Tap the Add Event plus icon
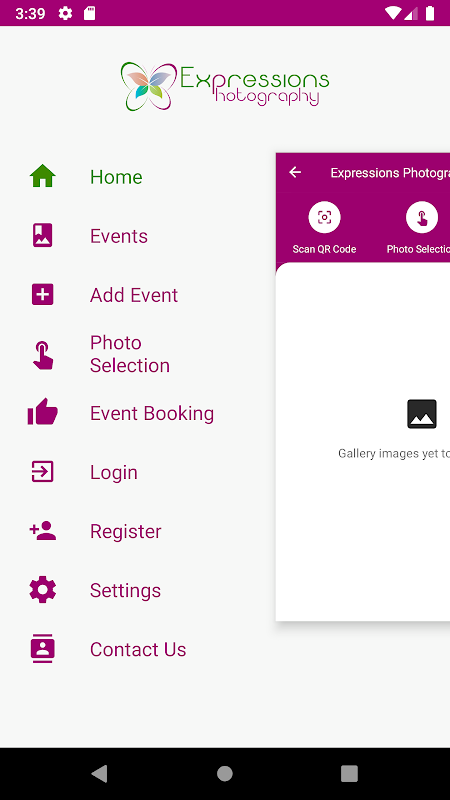 [x=42, y=294]
